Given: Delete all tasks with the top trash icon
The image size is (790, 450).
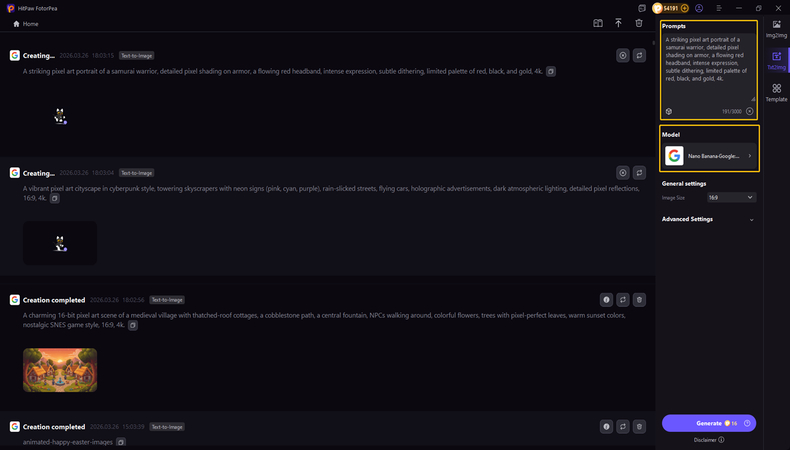Looking at the screenshot, I should [x=640, y=23].
